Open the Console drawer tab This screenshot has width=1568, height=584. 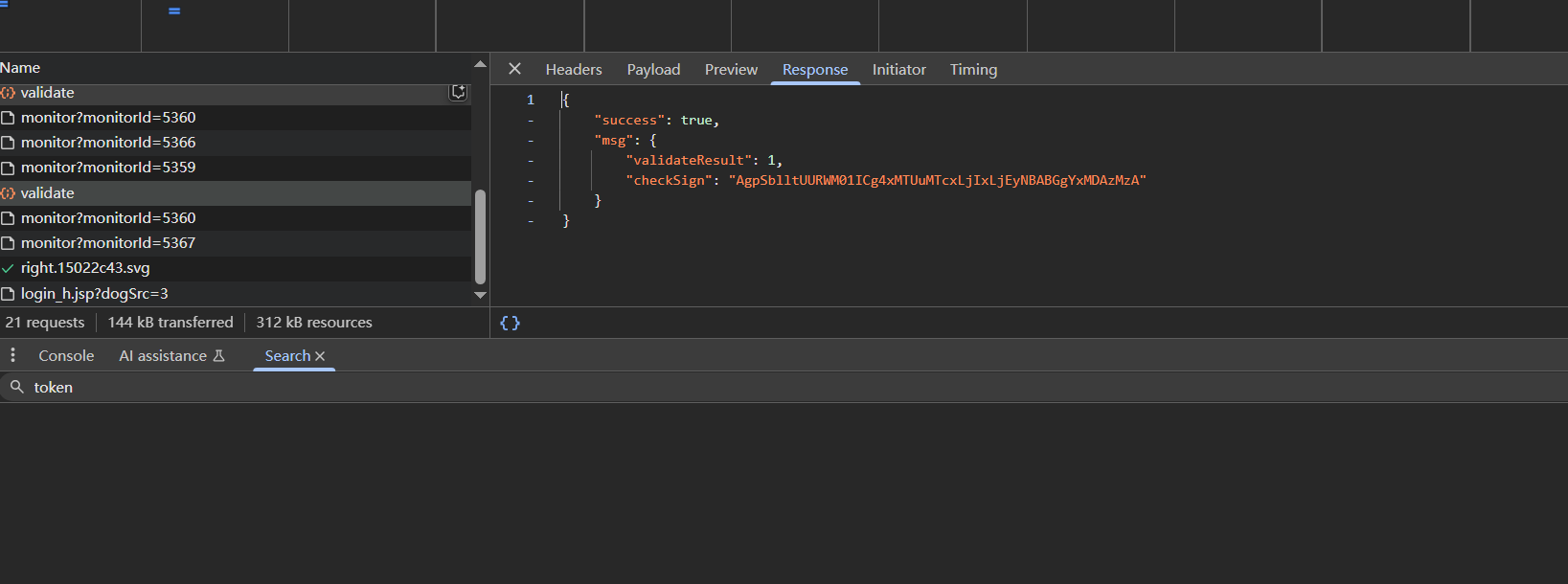[x=66, y=356]
